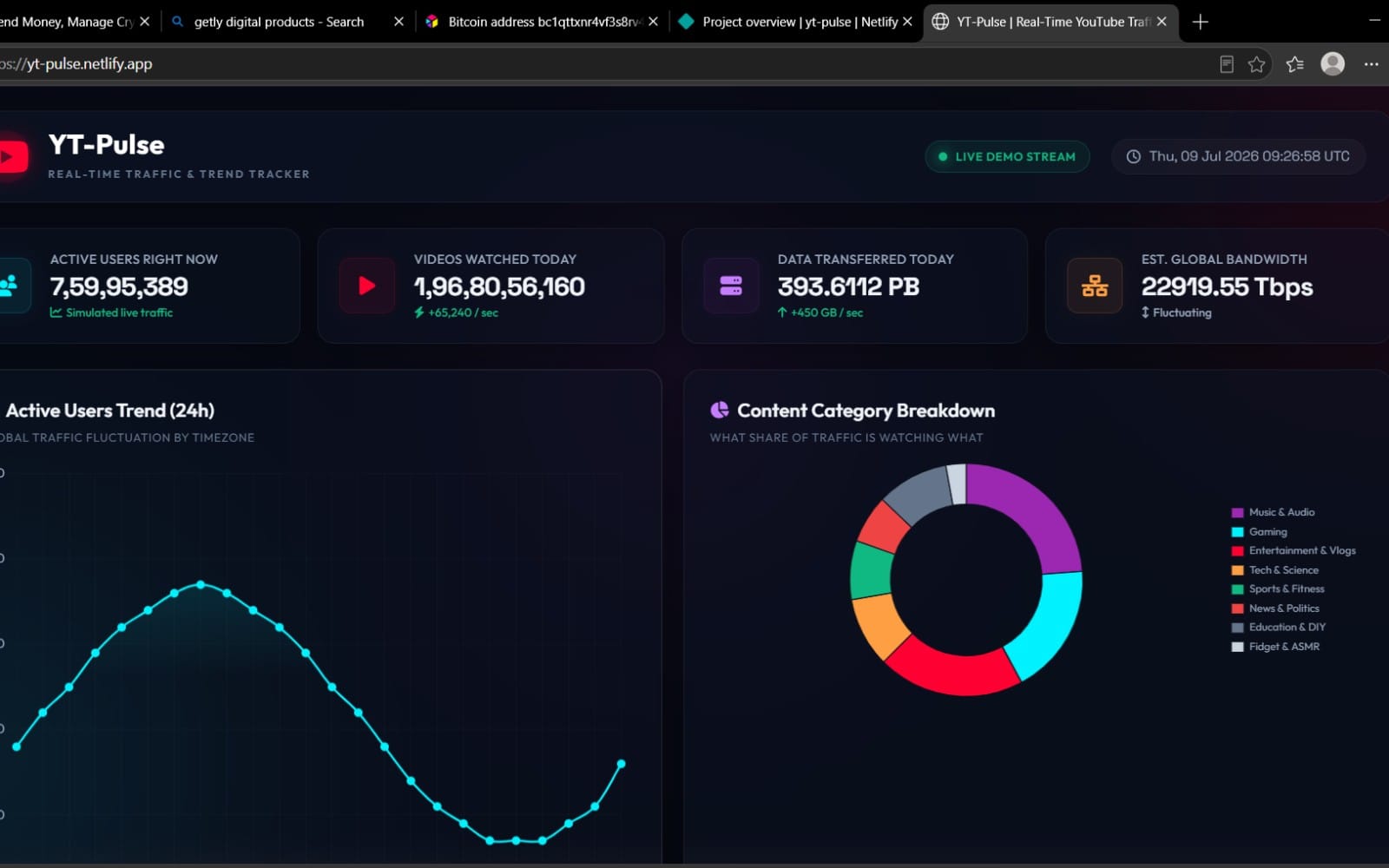Toggle Entertainment & Vlogs legend entry

1294,551
